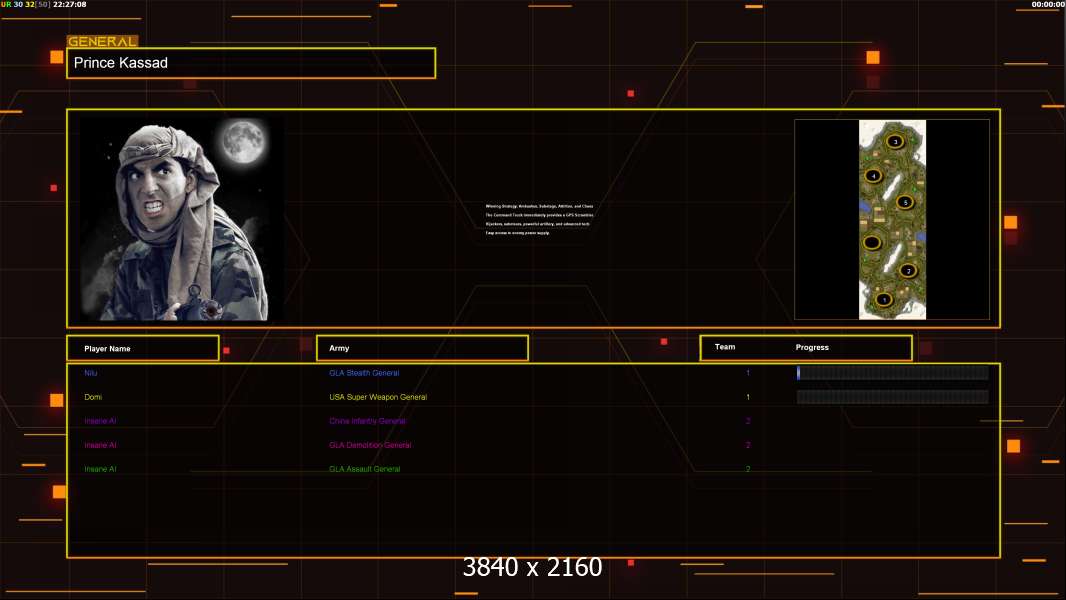Image resolution: width=1066 pixels, height=600 pixels.
Task: Click the Prince Kassad general name field
Action: point(251,63)
